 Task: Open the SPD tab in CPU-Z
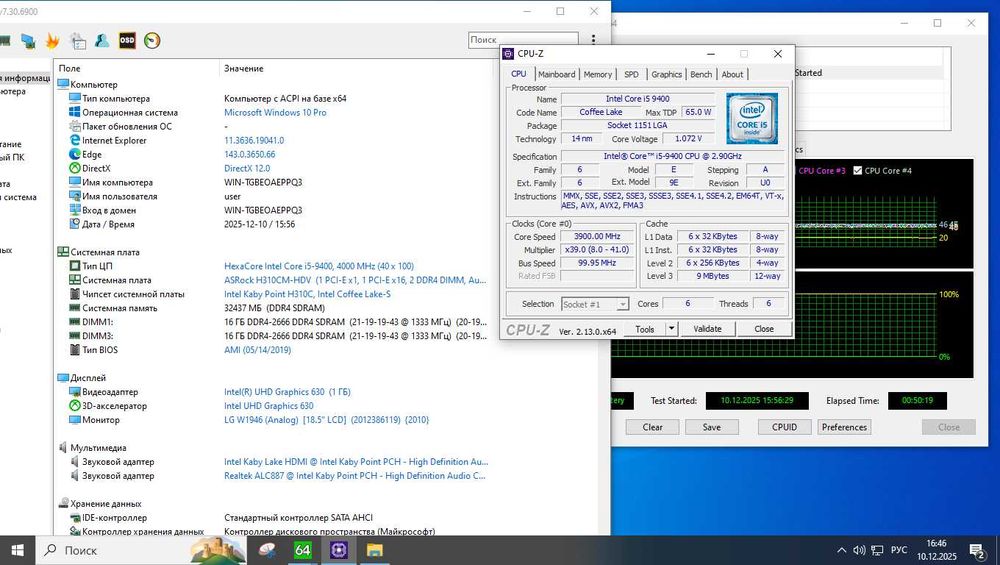pos(631,74)
